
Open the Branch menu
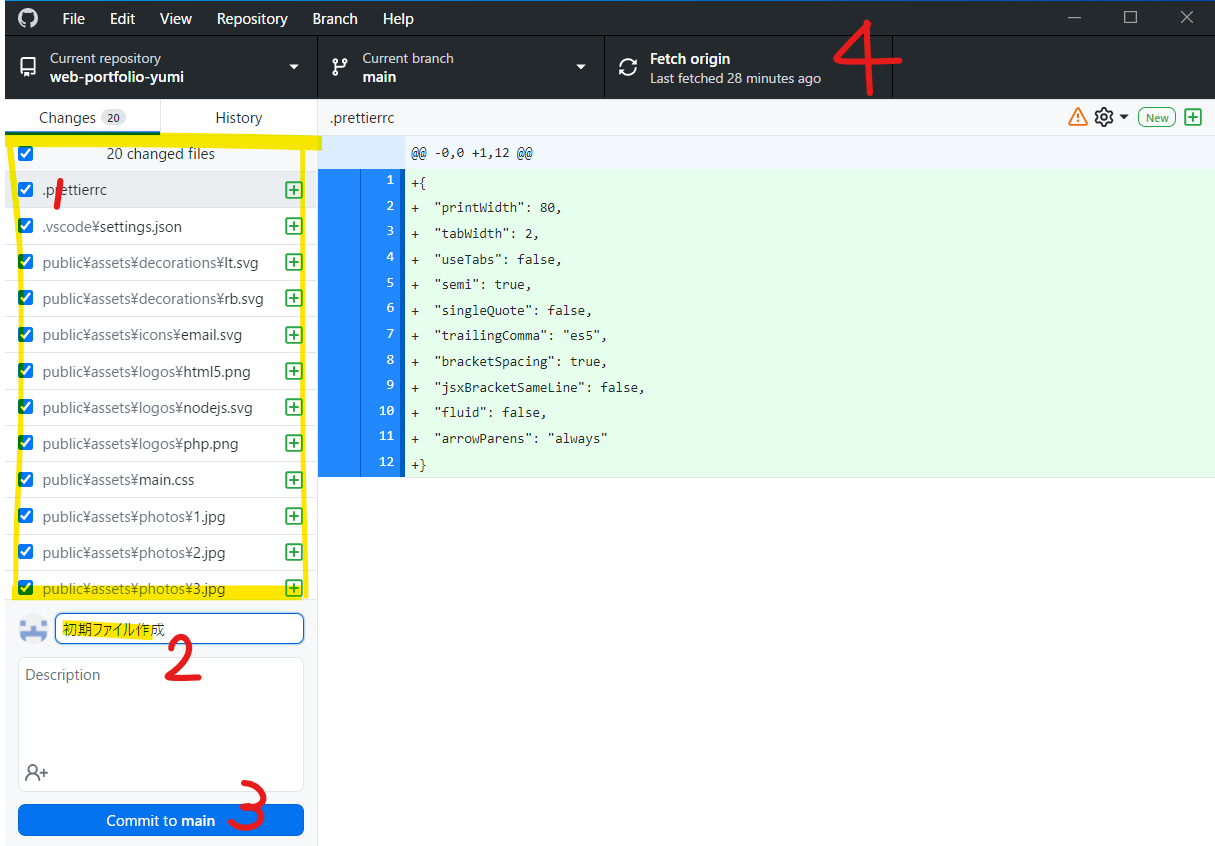point(335,18)
